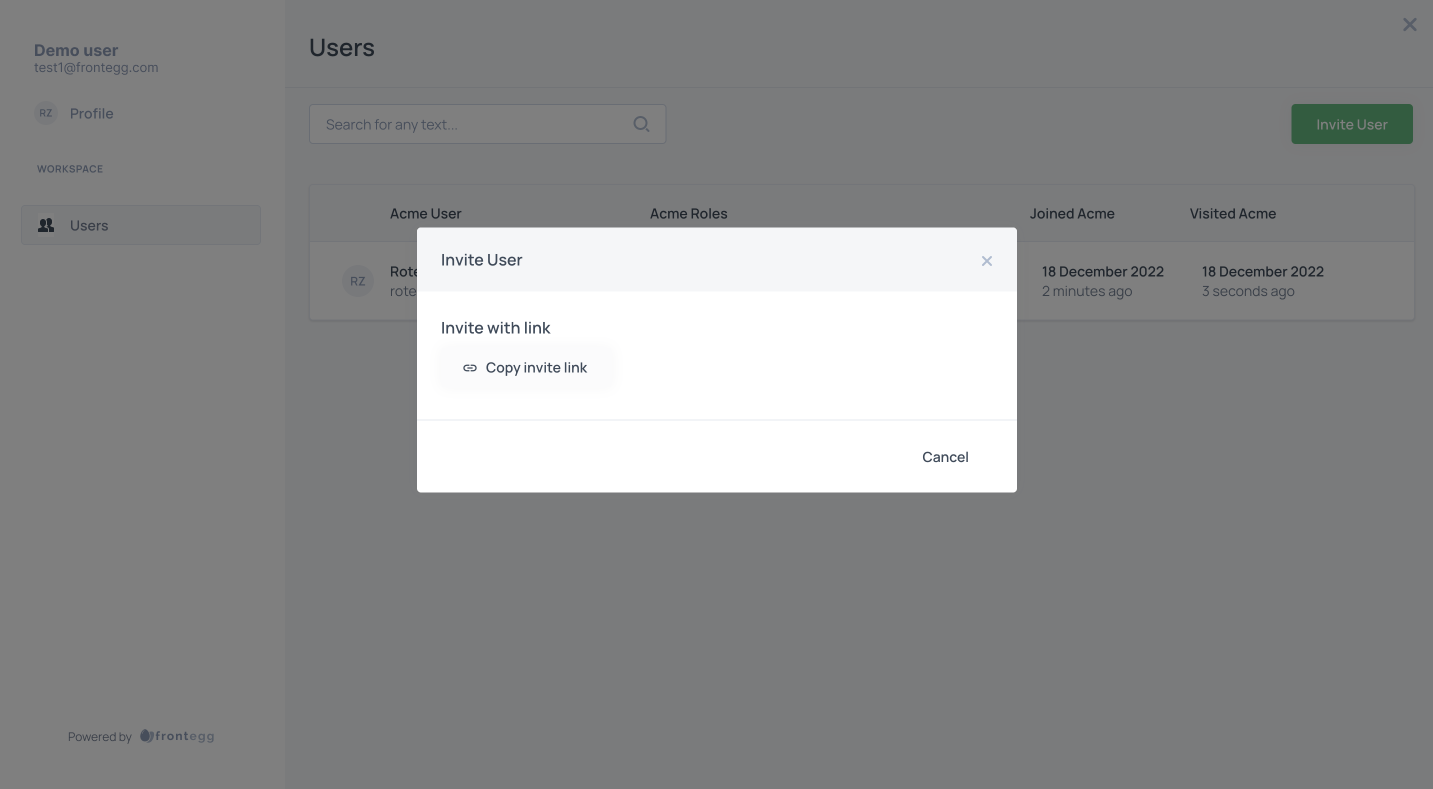Click the Copy invite link button

click(x=525, y=368)
